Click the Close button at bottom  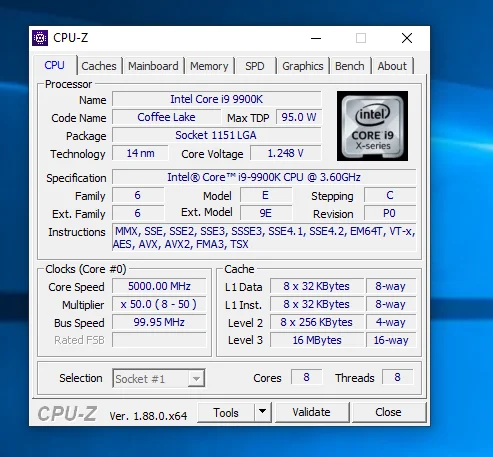(389, 412)
